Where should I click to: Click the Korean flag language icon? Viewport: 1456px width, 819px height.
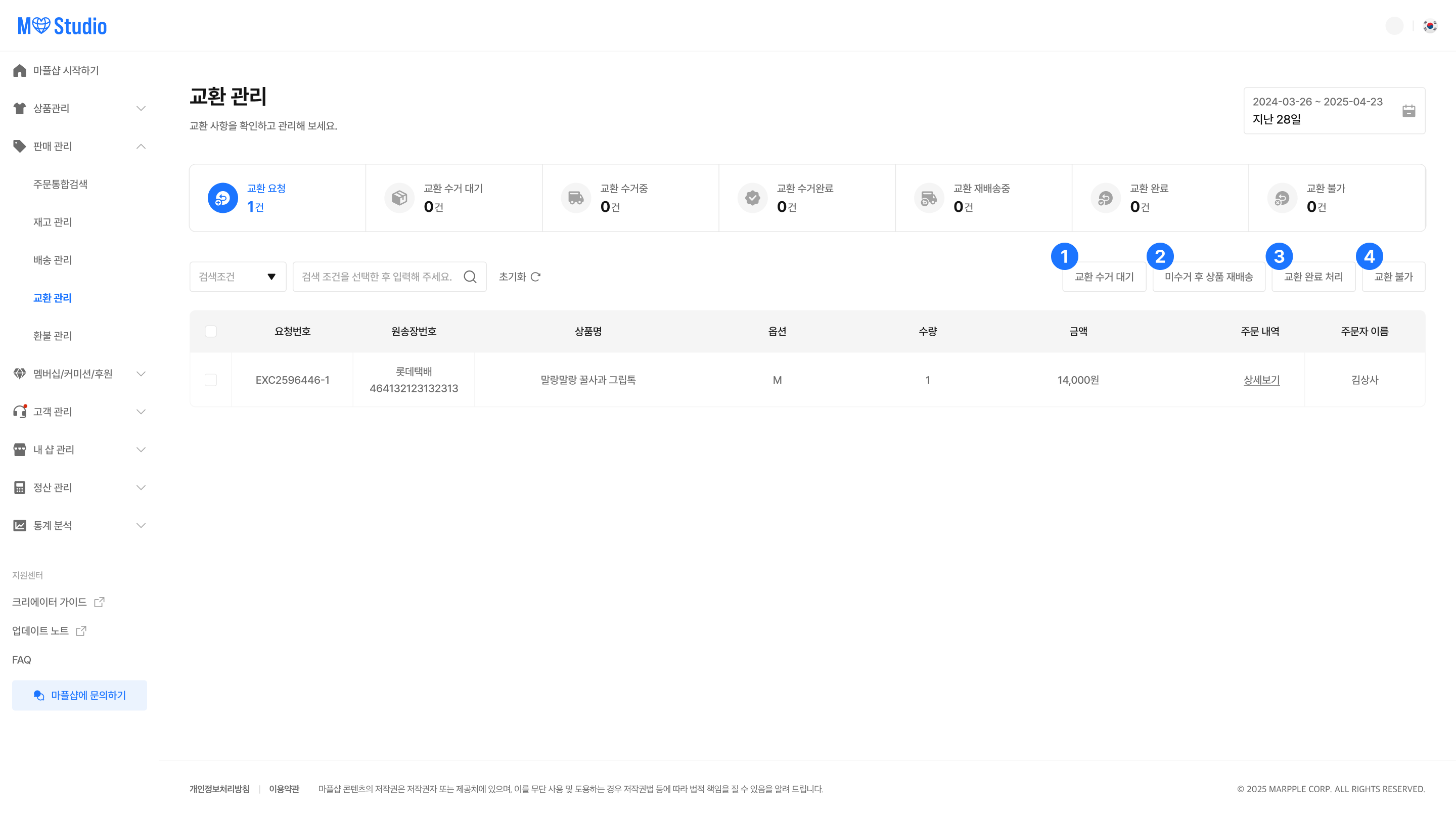coord(1430,26)
